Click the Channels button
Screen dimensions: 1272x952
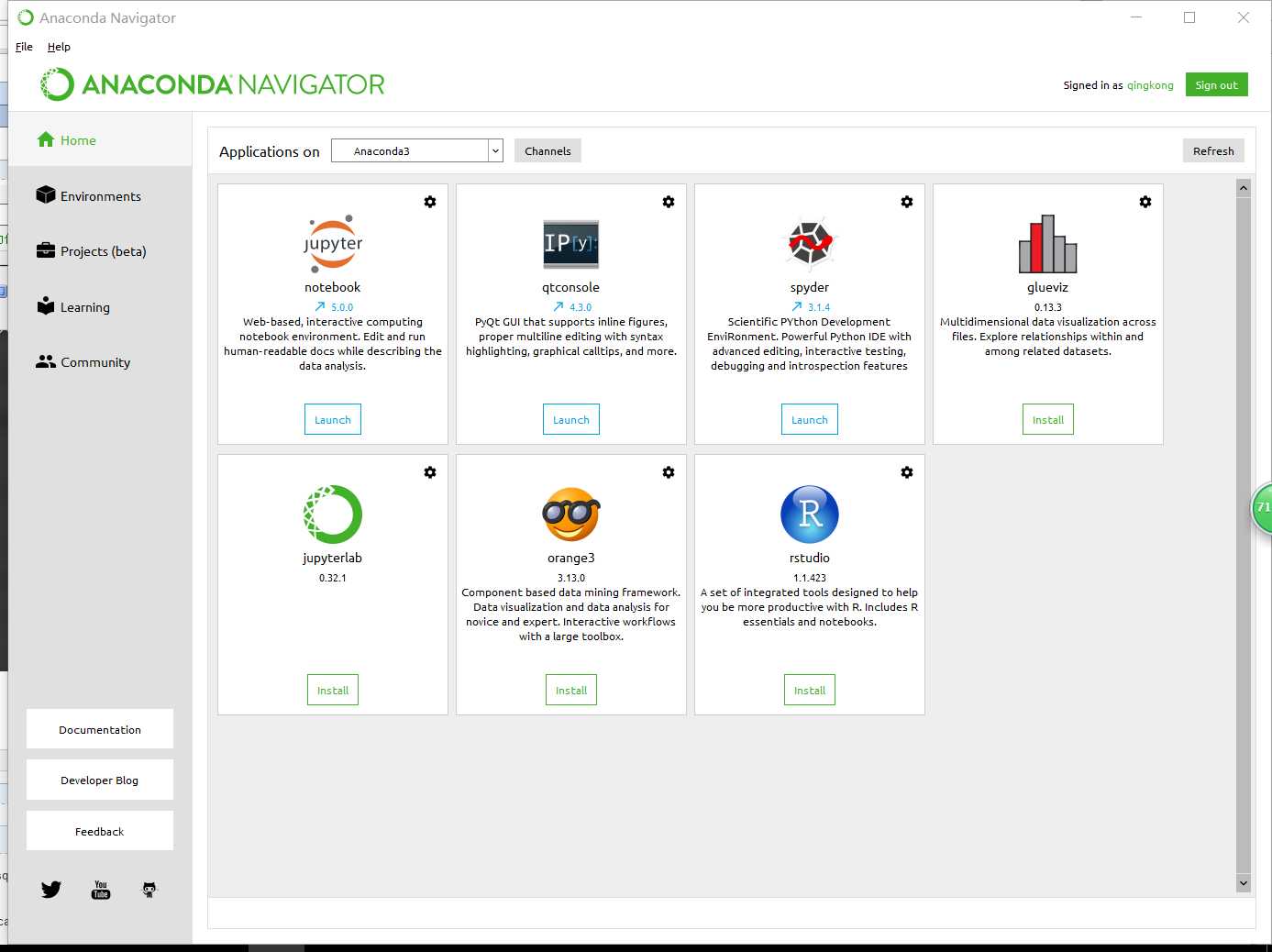tap(548, 150)
